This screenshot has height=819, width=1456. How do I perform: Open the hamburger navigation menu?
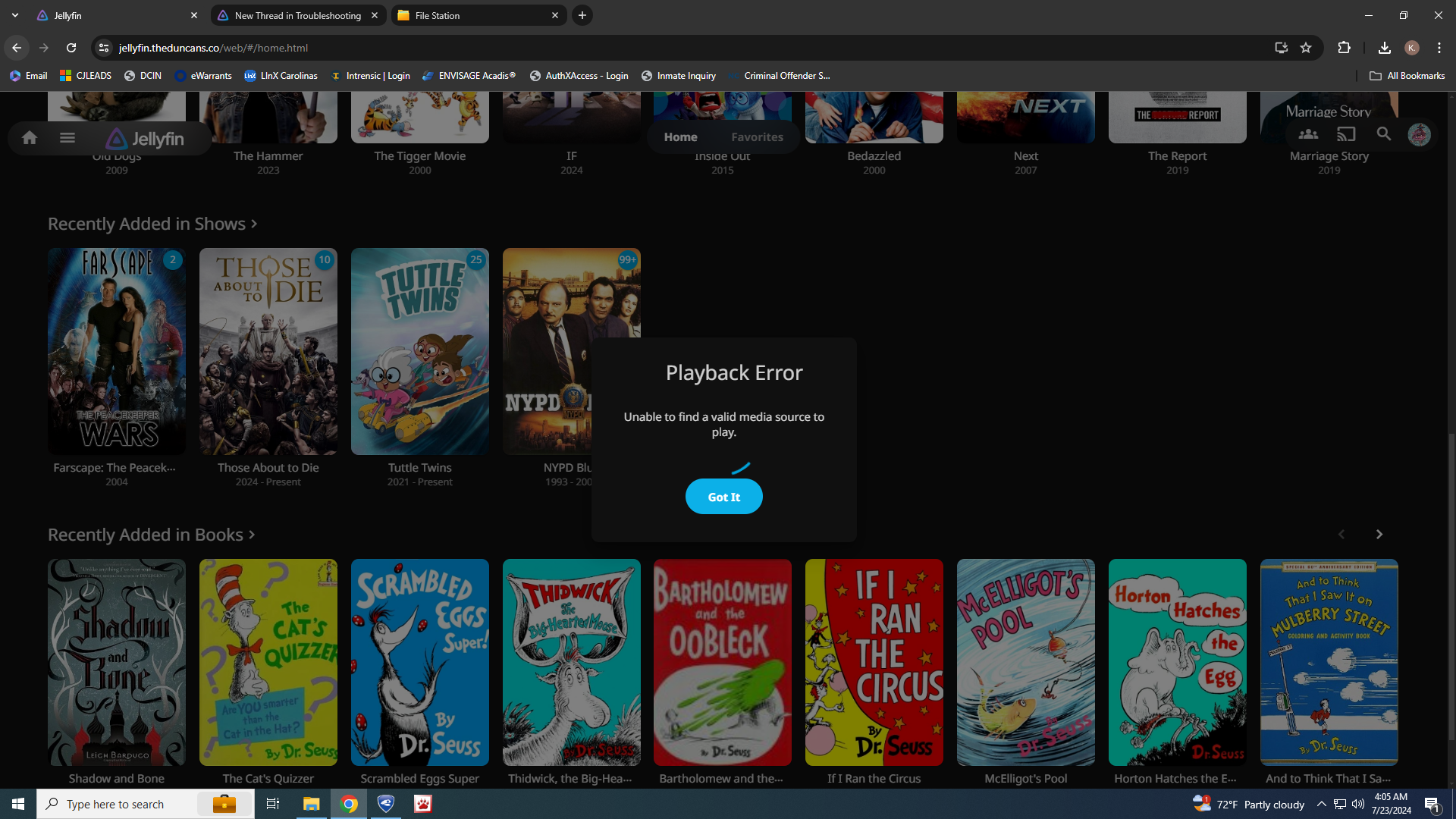pyautogui.click(x=67, y=138)
